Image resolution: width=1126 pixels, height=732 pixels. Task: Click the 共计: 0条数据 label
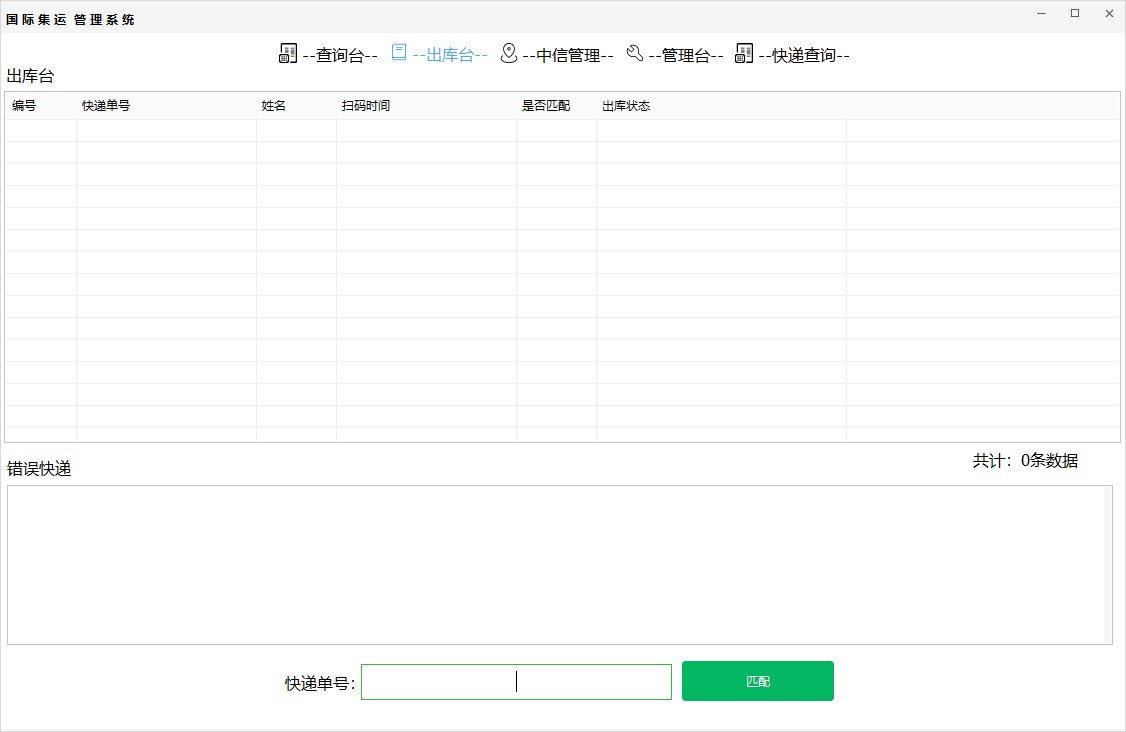(1025, 460)
